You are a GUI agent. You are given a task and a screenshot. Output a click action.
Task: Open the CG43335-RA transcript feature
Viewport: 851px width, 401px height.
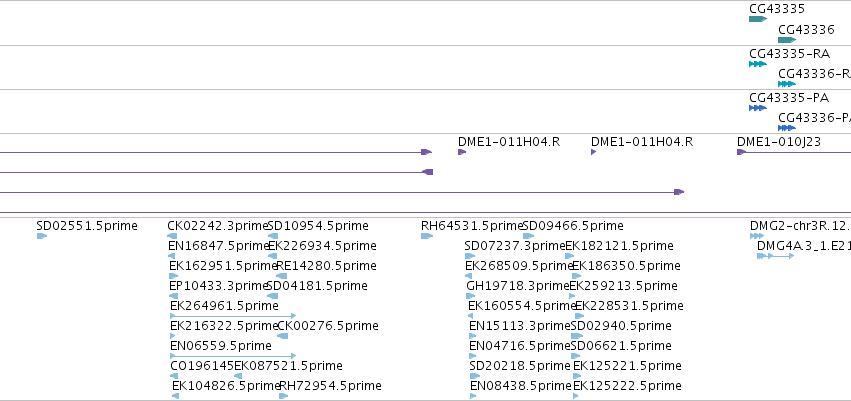tap(758, 64)
